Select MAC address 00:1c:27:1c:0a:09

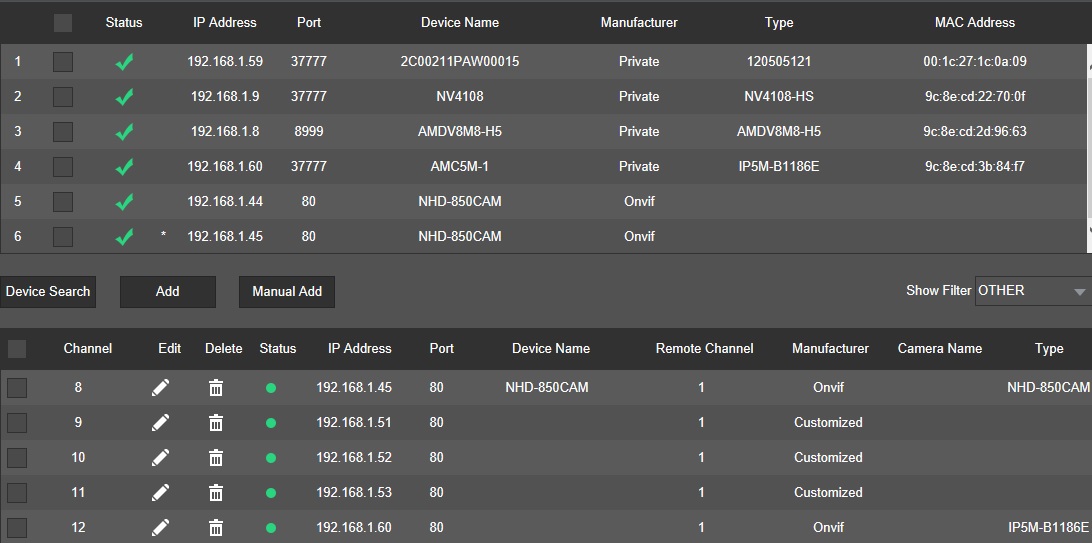(x=975, y=61)
